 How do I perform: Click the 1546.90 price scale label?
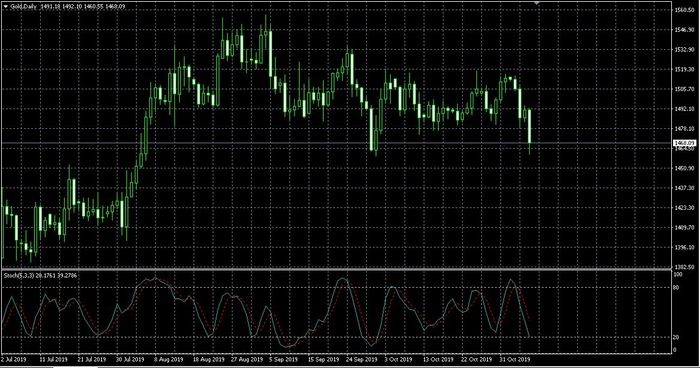[685, 30]
